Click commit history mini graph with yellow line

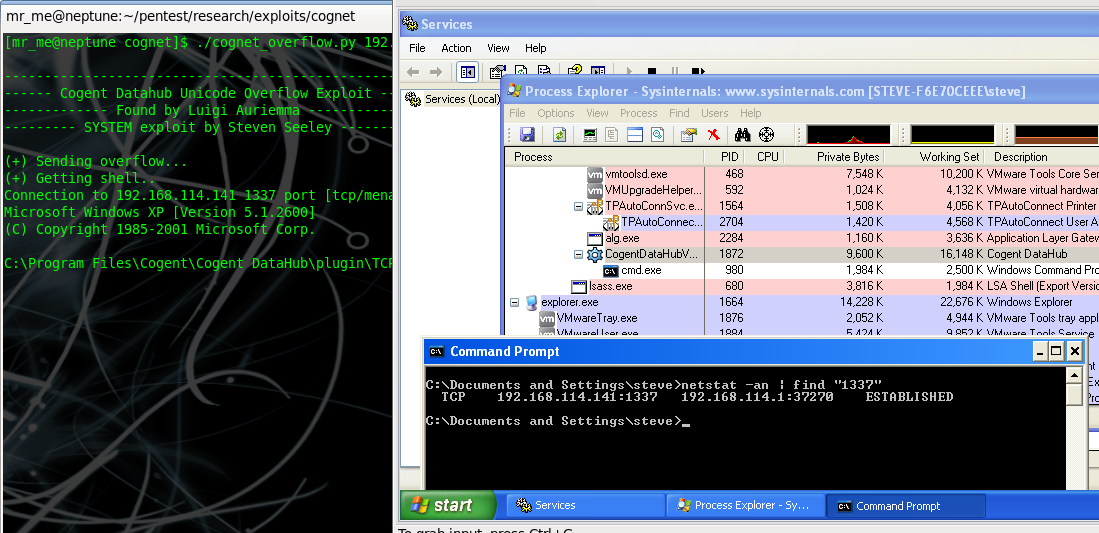coord(952,135)
